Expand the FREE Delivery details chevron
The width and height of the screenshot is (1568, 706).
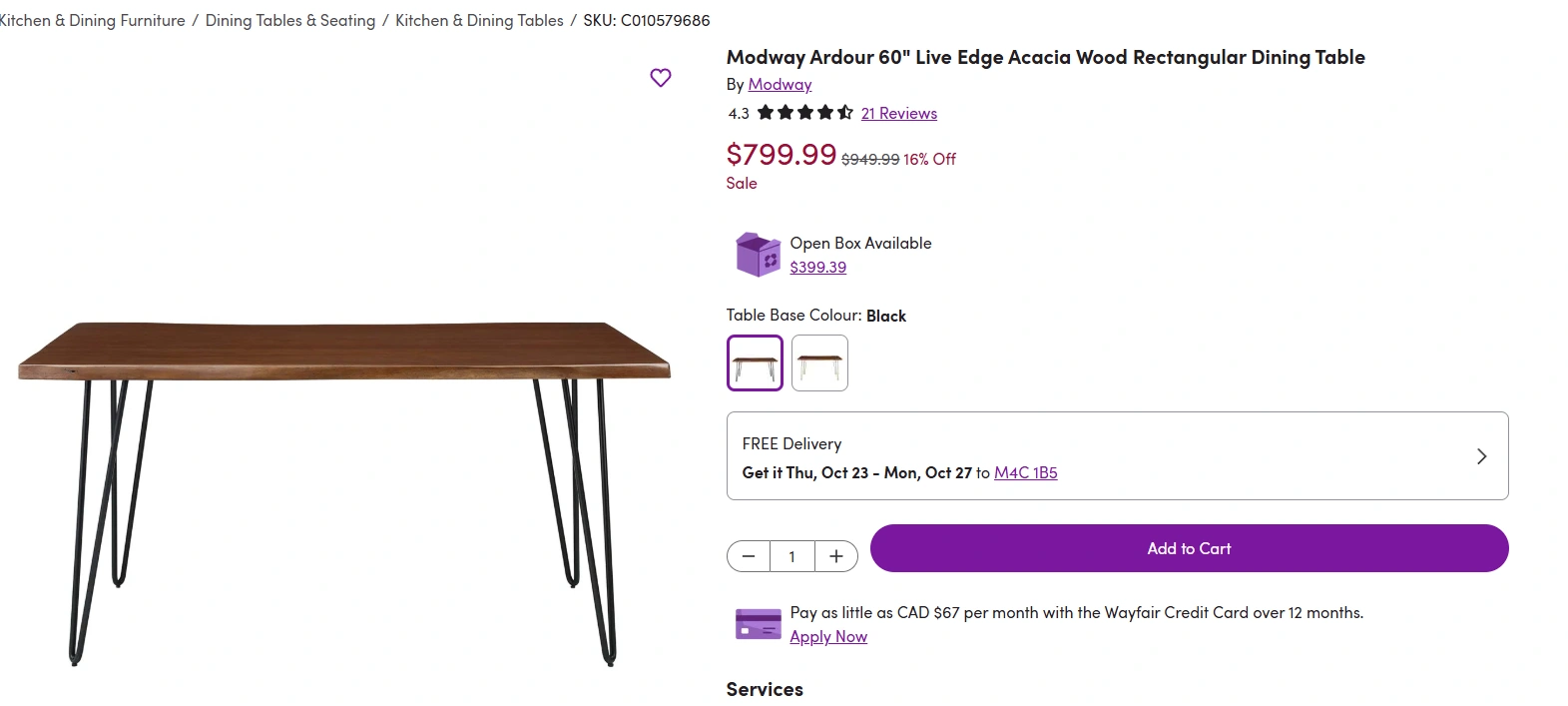pyautogui.click(x=1481, y=456)
